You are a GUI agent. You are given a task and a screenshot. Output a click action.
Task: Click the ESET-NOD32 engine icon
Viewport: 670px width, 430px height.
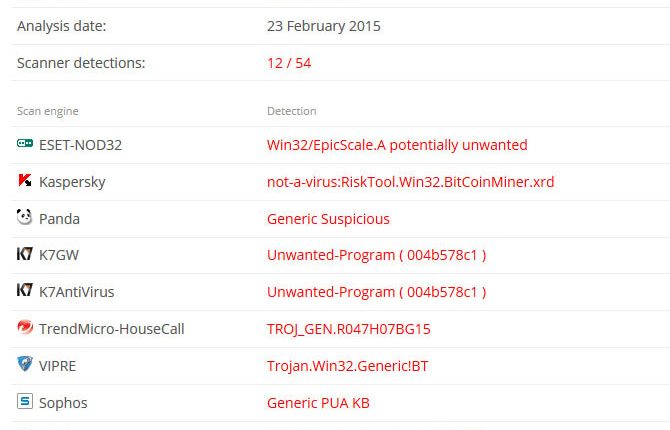click(25, 145)
